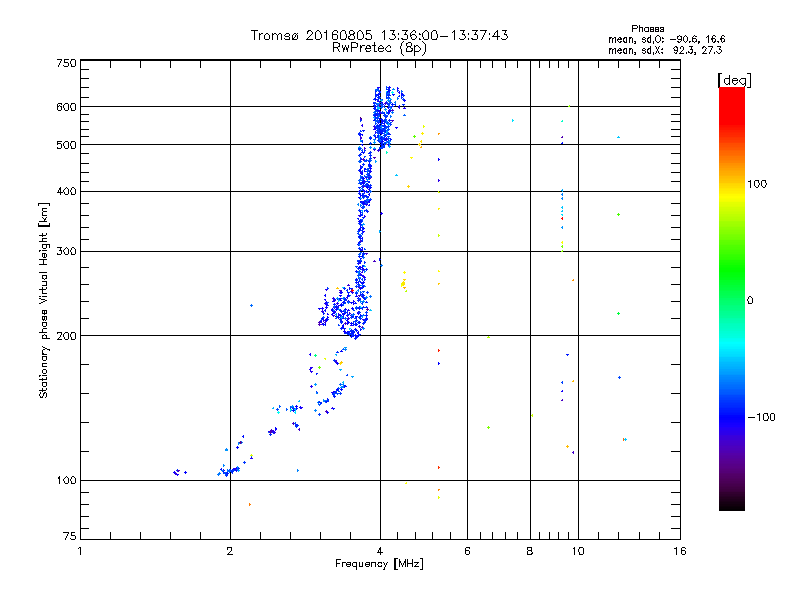Viewport: 800px width, 600px height.
Task: Click the y-axis tick label '200'
Action: [x=66, y=336]
